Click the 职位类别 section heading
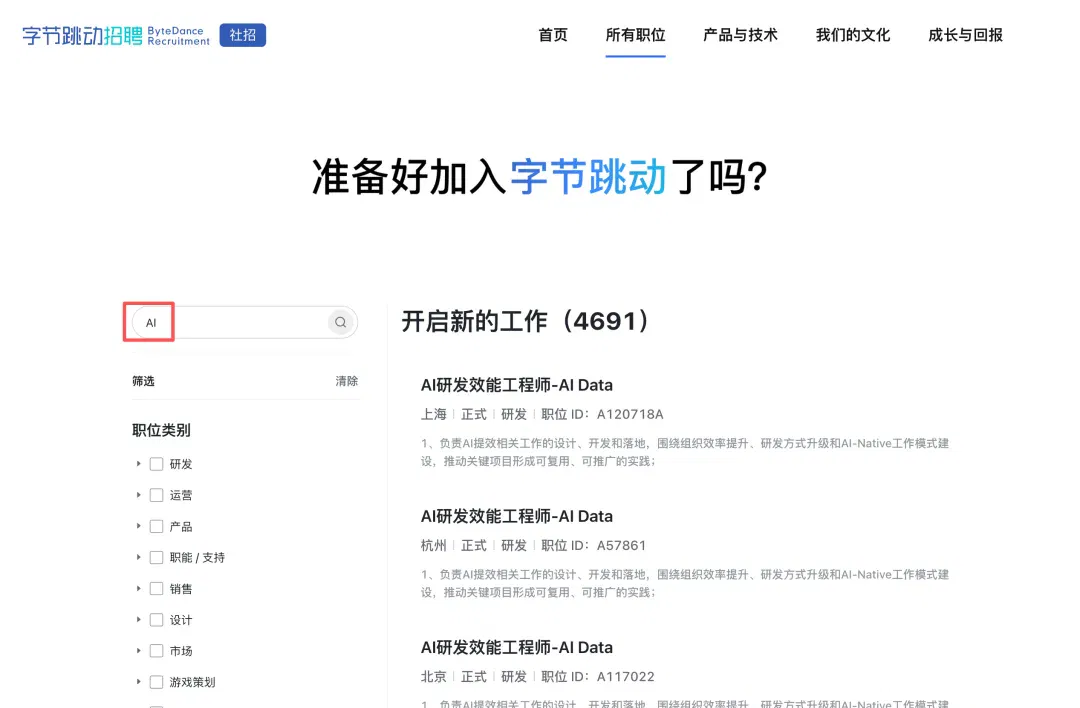Viewport: 1080px width, 708px height. point(161,430)
